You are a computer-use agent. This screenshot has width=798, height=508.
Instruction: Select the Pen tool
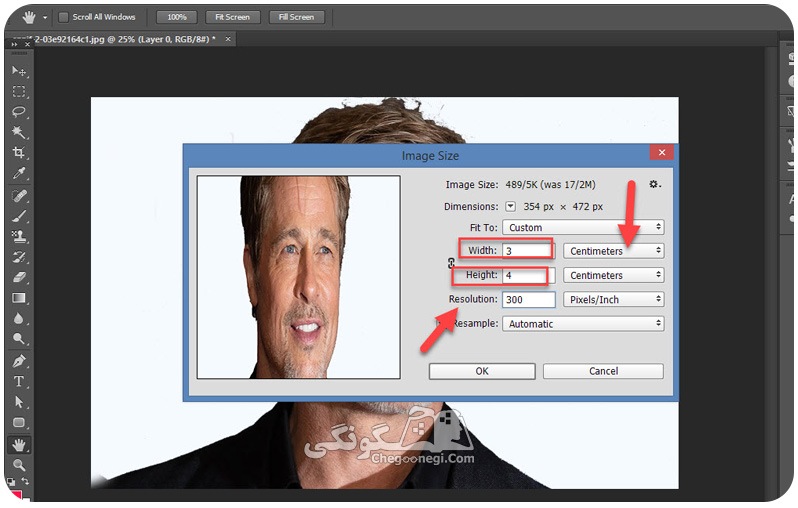[19, 361]
